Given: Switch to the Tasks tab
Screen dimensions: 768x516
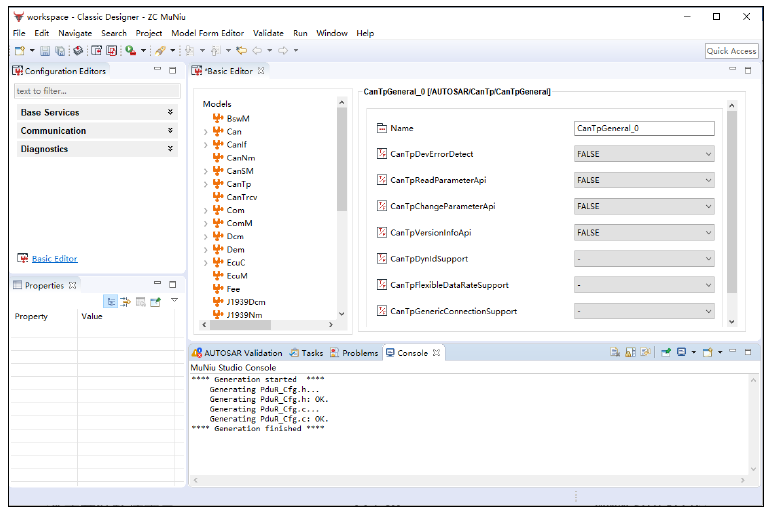Looking at the screenshot, I should pos(307,352).
